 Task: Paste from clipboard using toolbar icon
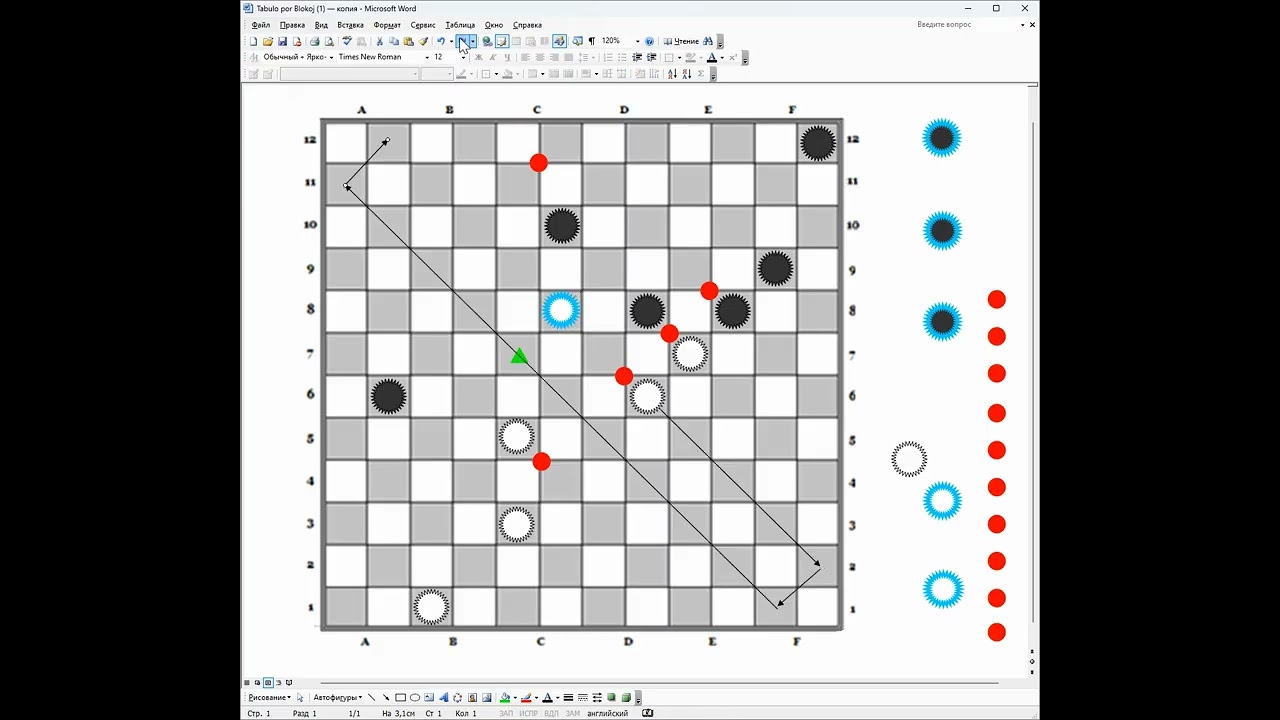tap(407, 41)
